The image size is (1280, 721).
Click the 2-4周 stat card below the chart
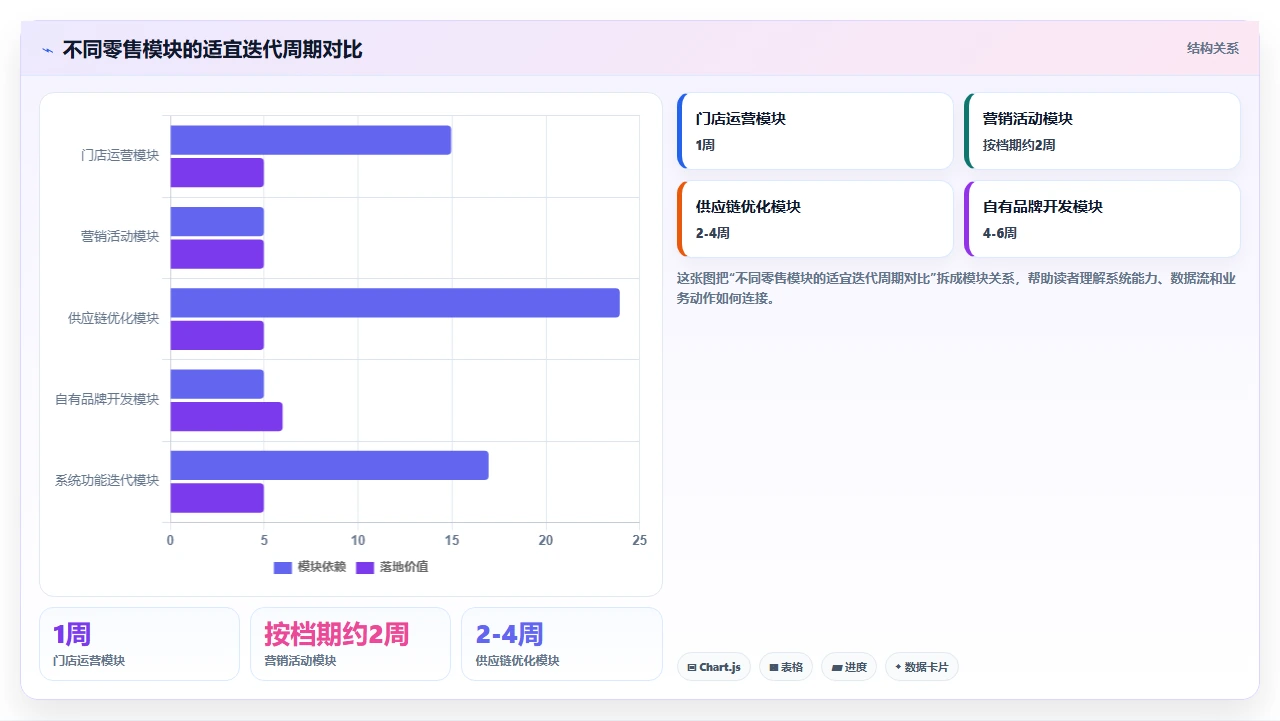coord(561,644)
